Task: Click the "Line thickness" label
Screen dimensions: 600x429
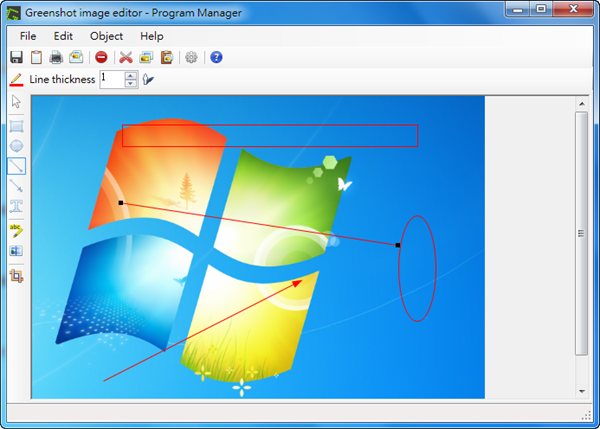Action: [62, 79]
